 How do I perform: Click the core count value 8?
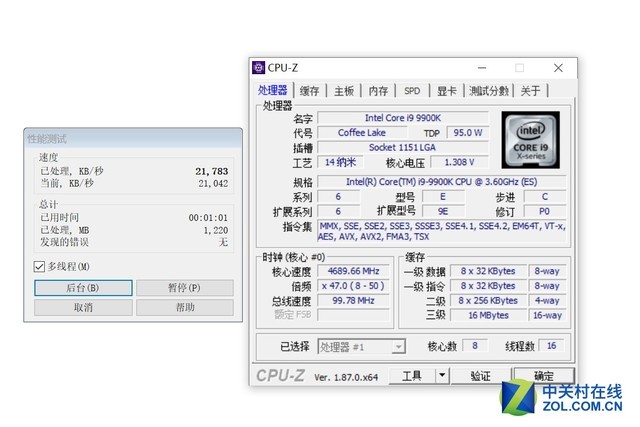click(x=475, y=346)
